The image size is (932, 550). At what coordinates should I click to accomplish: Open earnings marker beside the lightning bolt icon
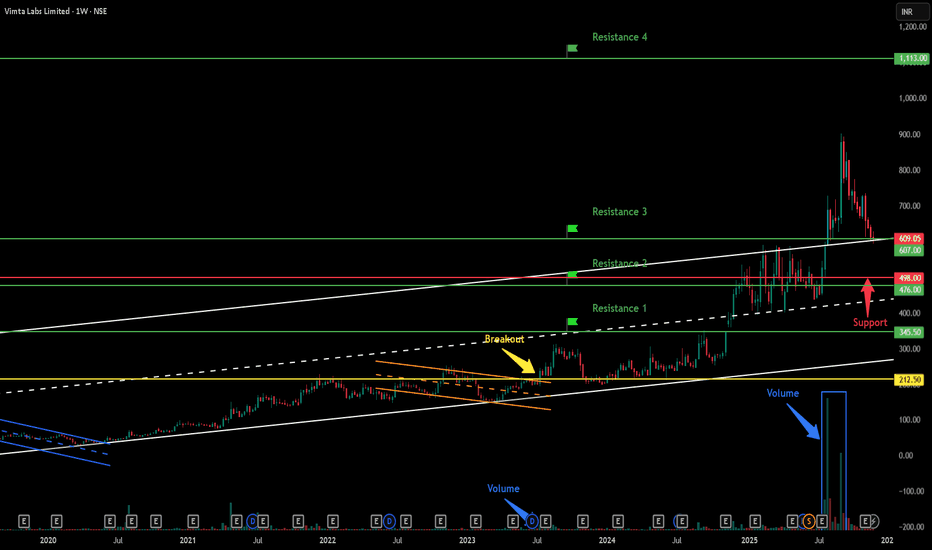(865, 521)
